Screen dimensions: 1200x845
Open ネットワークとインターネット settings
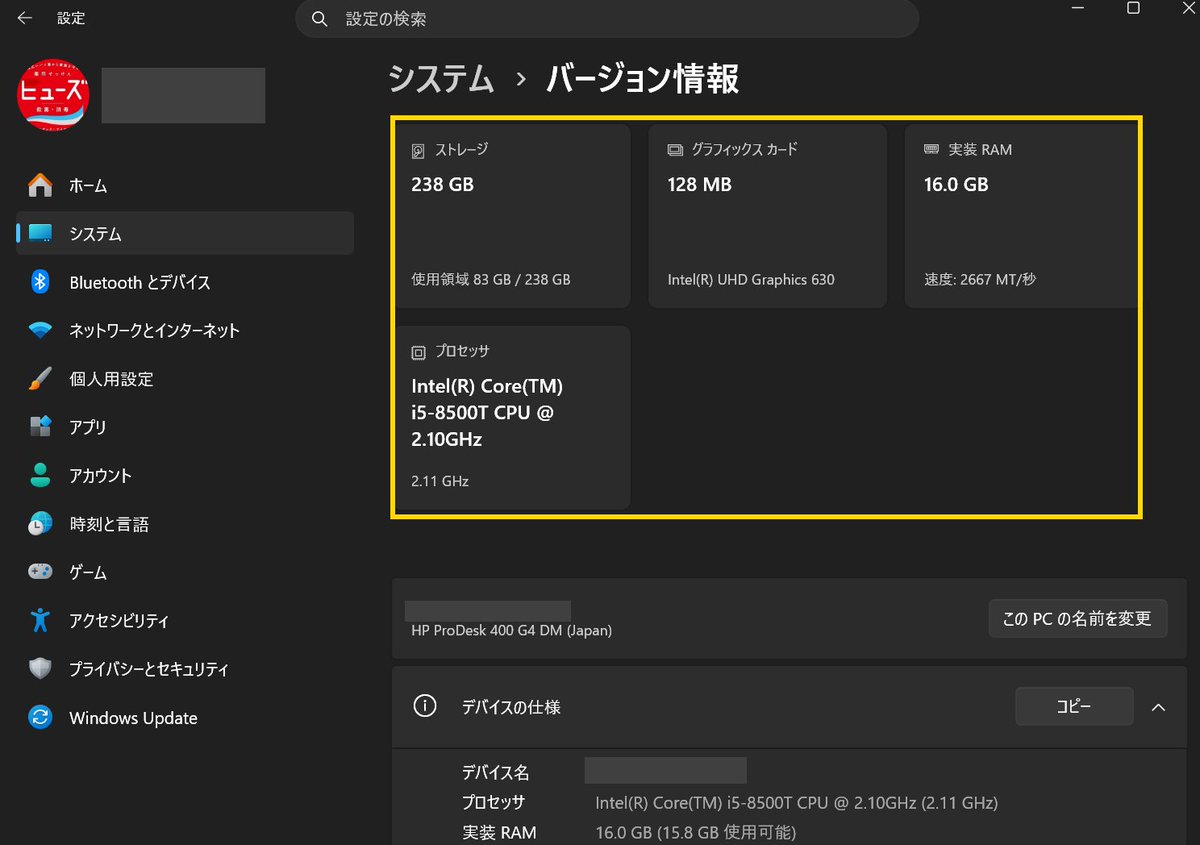point(185,330)
